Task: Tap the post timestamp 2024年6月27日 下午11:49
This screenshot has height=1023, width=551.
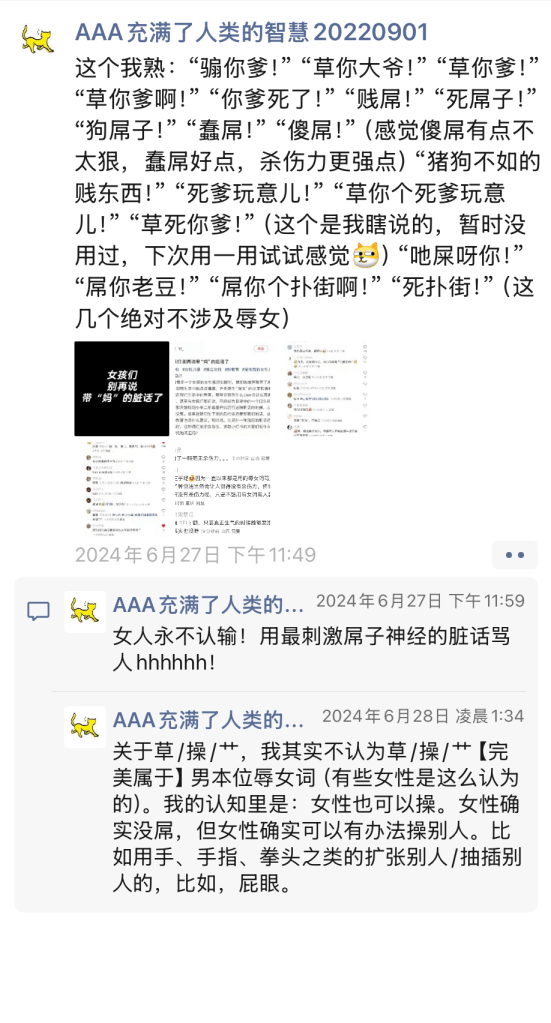Action: (x=196, y=555)
